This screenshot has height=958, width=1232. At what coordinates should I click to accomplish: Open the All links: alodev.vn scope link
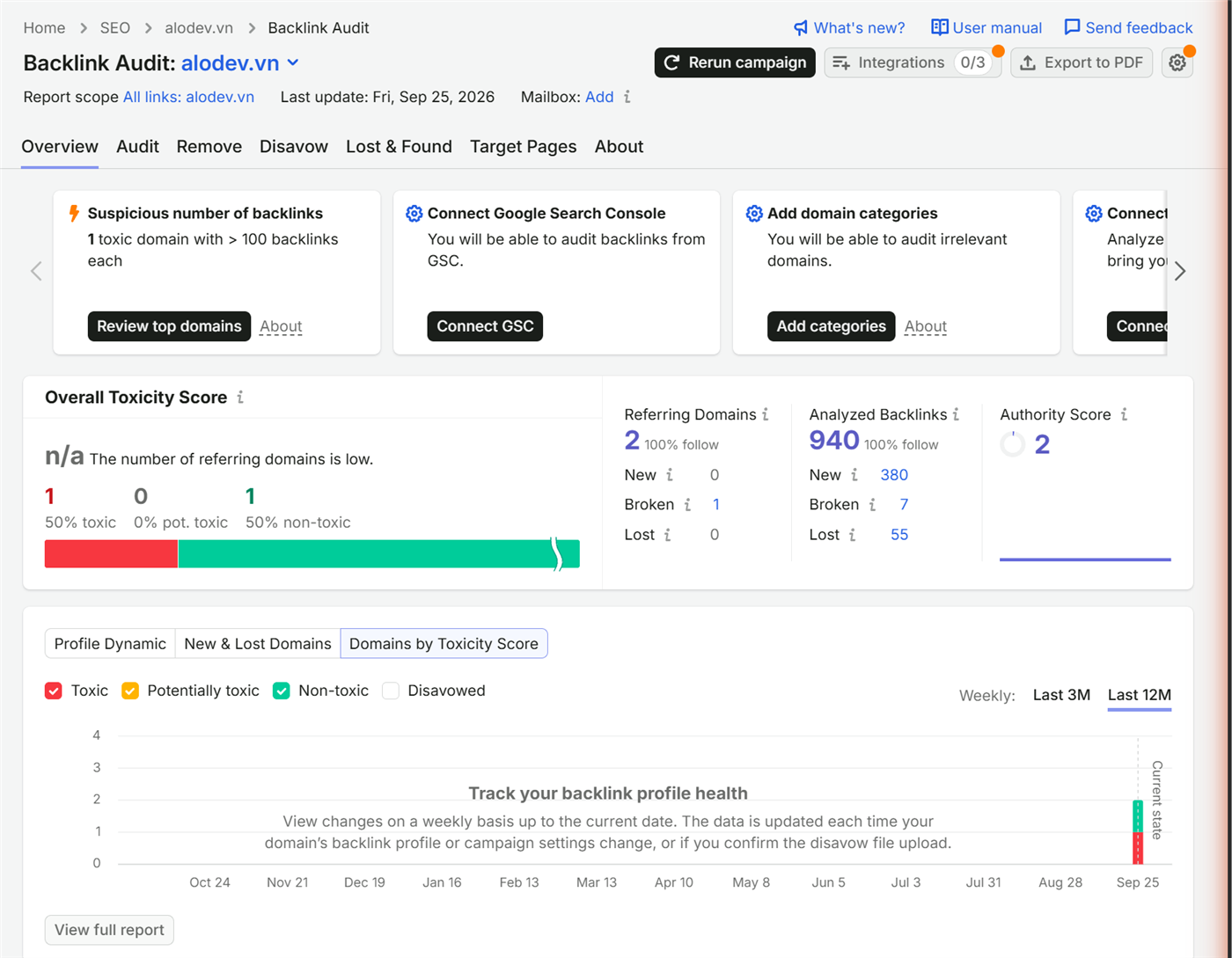pyautogui.click(x=188, y=97)
